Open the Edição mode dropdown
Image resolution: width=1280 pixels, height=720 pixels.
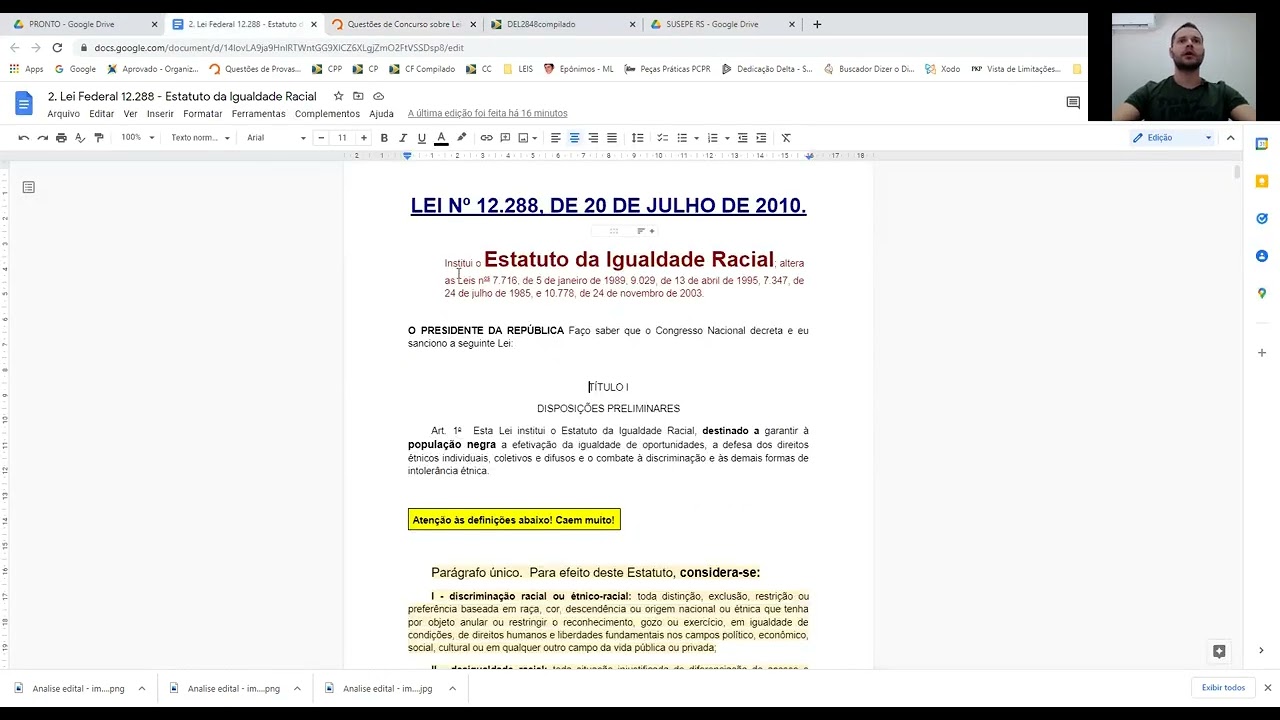coord(1172,138)
